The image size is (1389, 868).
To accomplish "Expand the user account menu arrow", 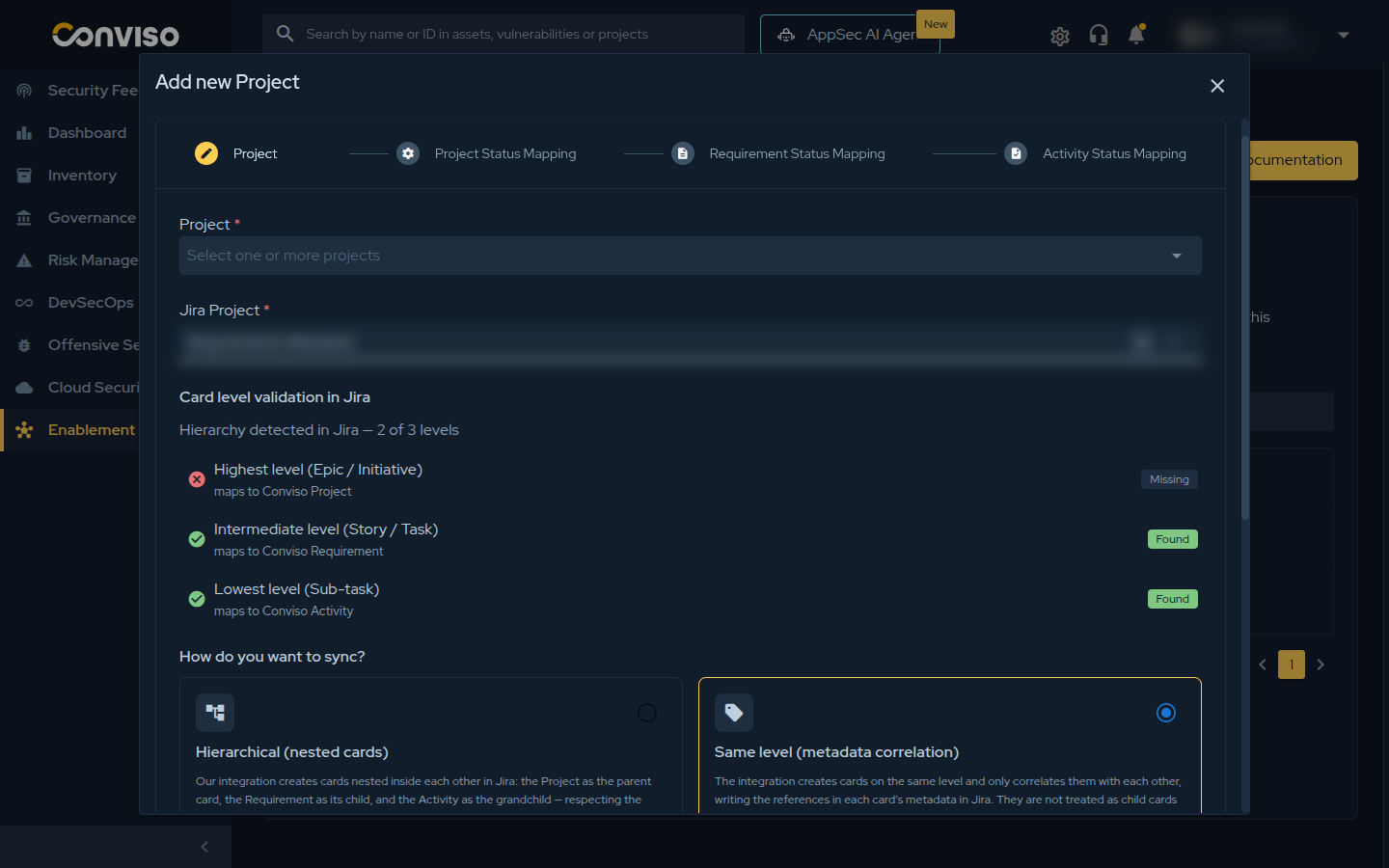I will (x=1344, y=35).
